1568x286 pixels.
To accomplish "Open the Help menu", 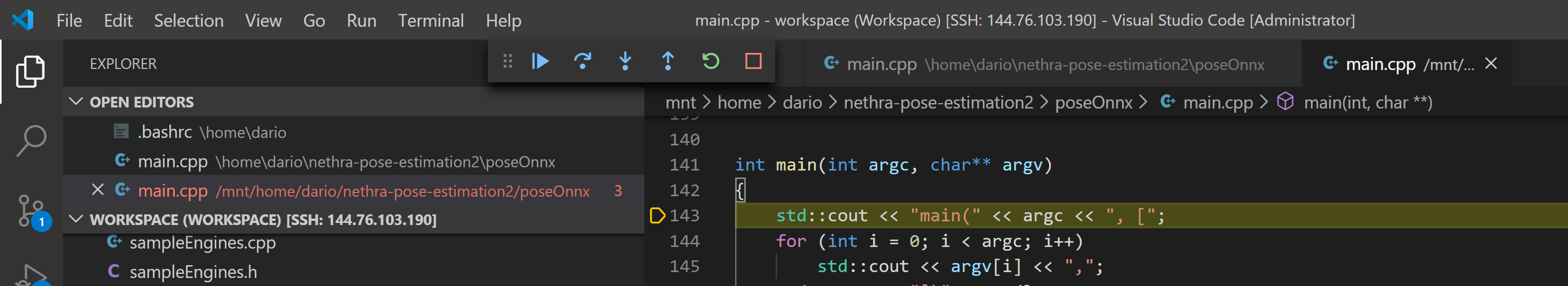I will (503, 21).
